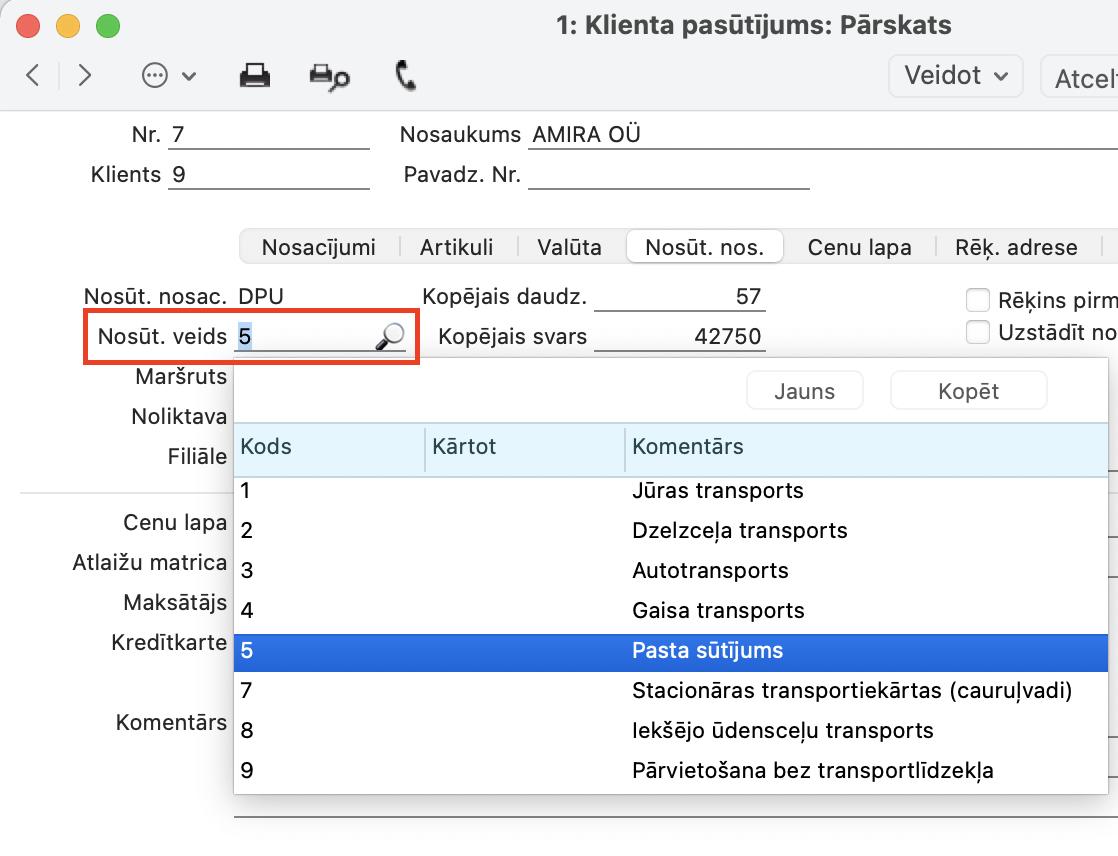Click magnifier in Nosūt. veids field

(389, 338)
